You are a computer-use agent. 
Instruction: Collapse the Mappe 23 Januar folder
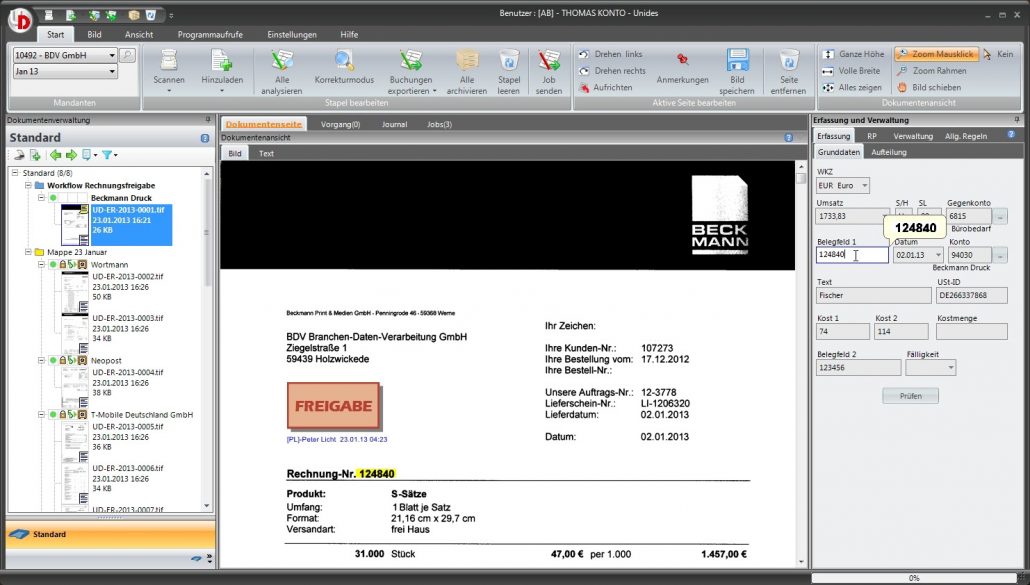click(28, 252)
